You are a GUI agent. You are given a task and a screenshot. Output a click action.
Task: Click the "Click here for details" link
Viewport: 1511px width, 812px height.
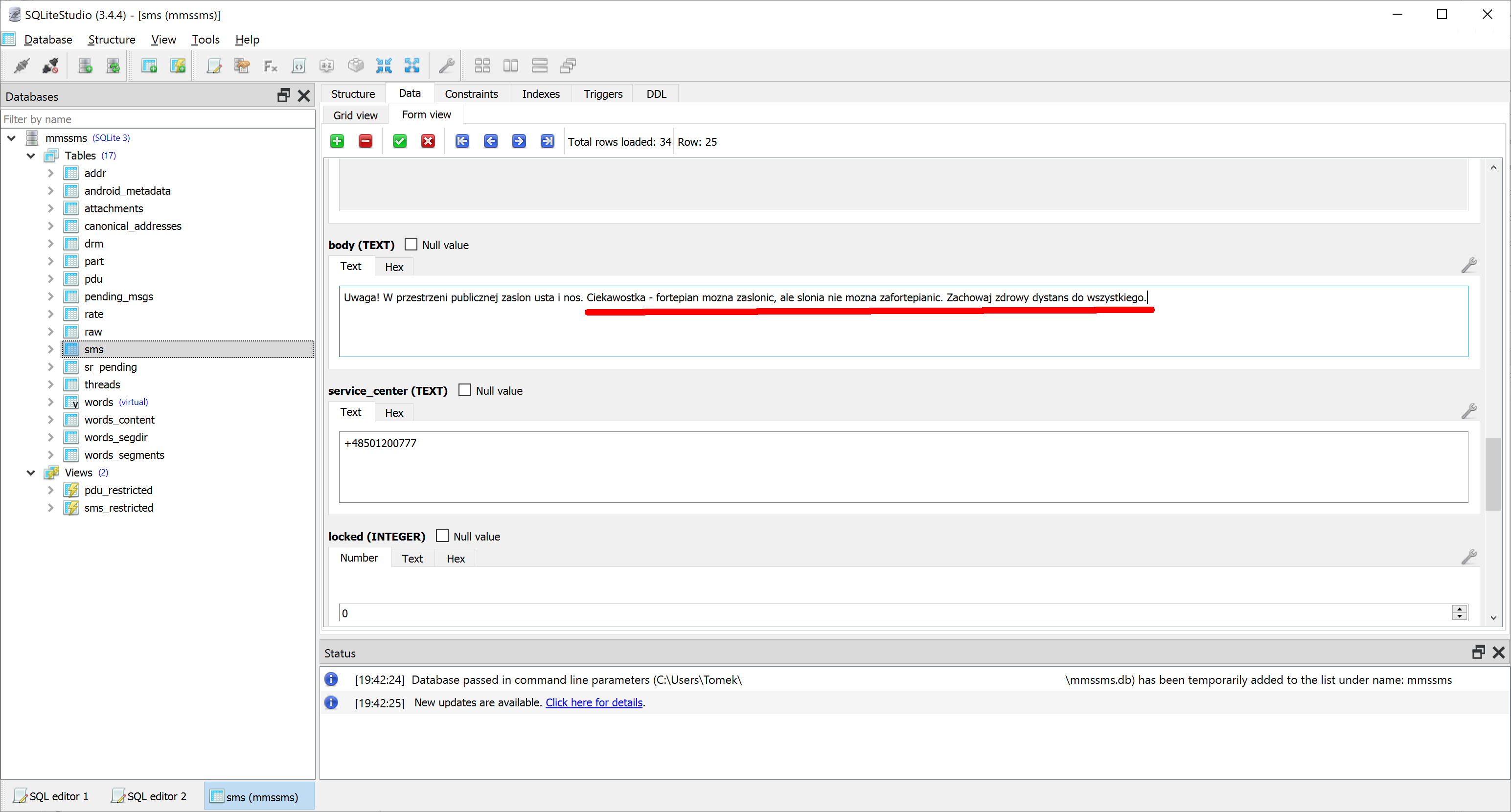click(594, 702)
